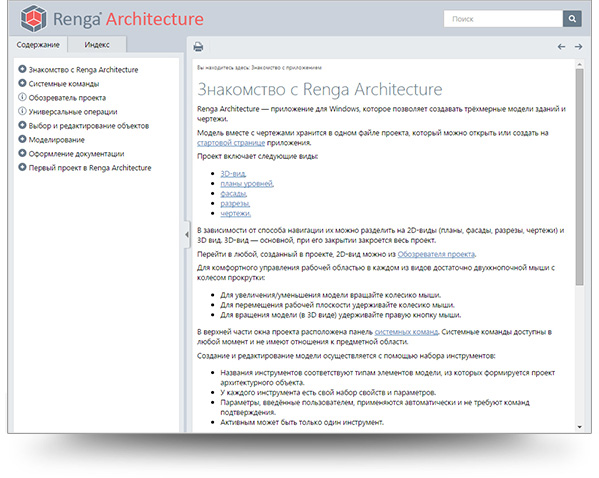
Task: Click the Renga cube logo icon
Action: pos(33,18)
